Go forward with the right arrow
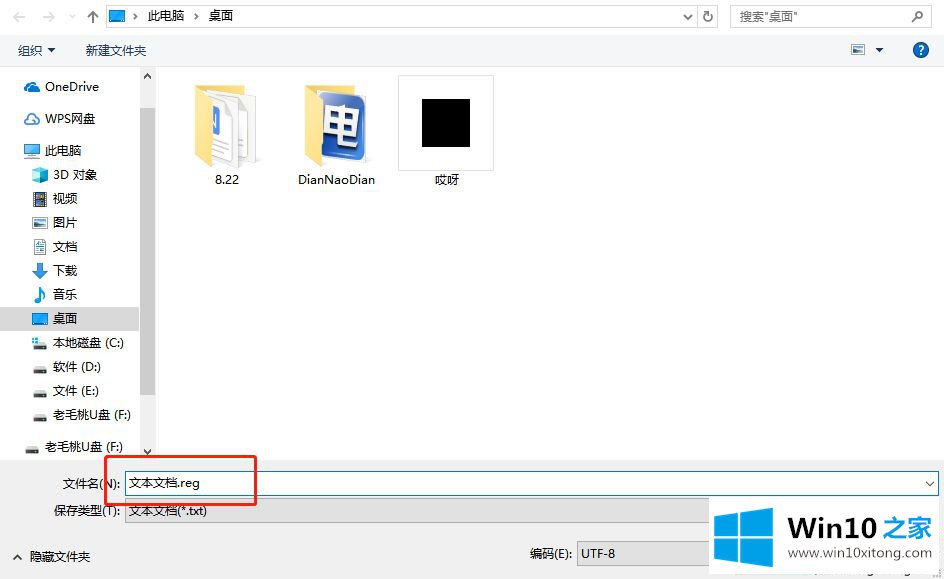944x579 pixels. pyautogui.click(x=49, y=17)
